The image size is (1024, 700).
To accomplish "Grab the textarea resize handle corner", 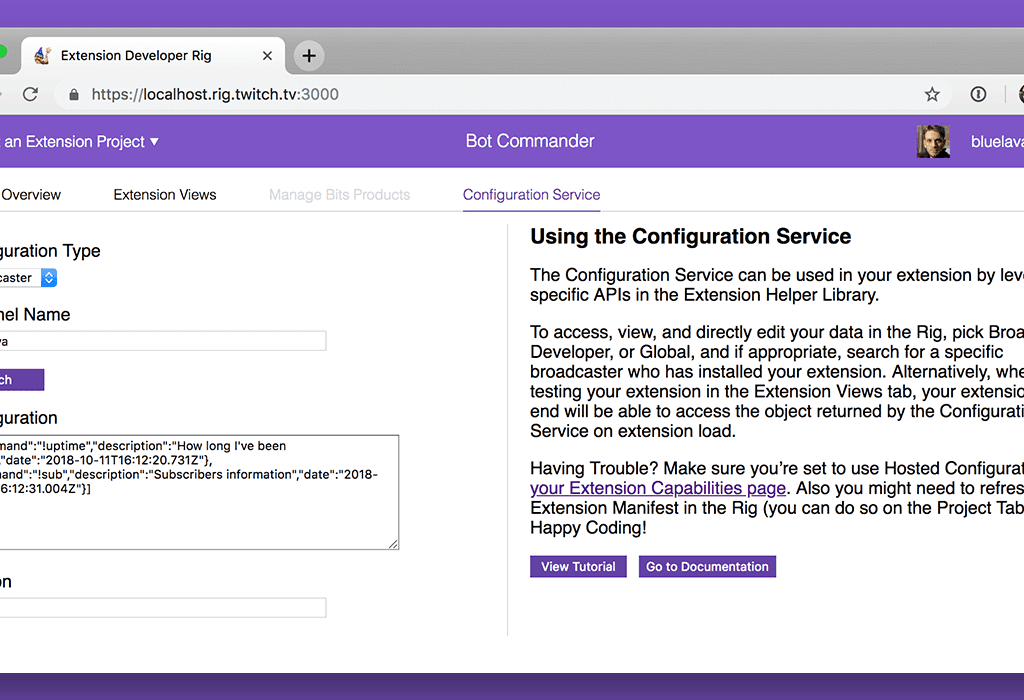I will click(x=392, y=543).
